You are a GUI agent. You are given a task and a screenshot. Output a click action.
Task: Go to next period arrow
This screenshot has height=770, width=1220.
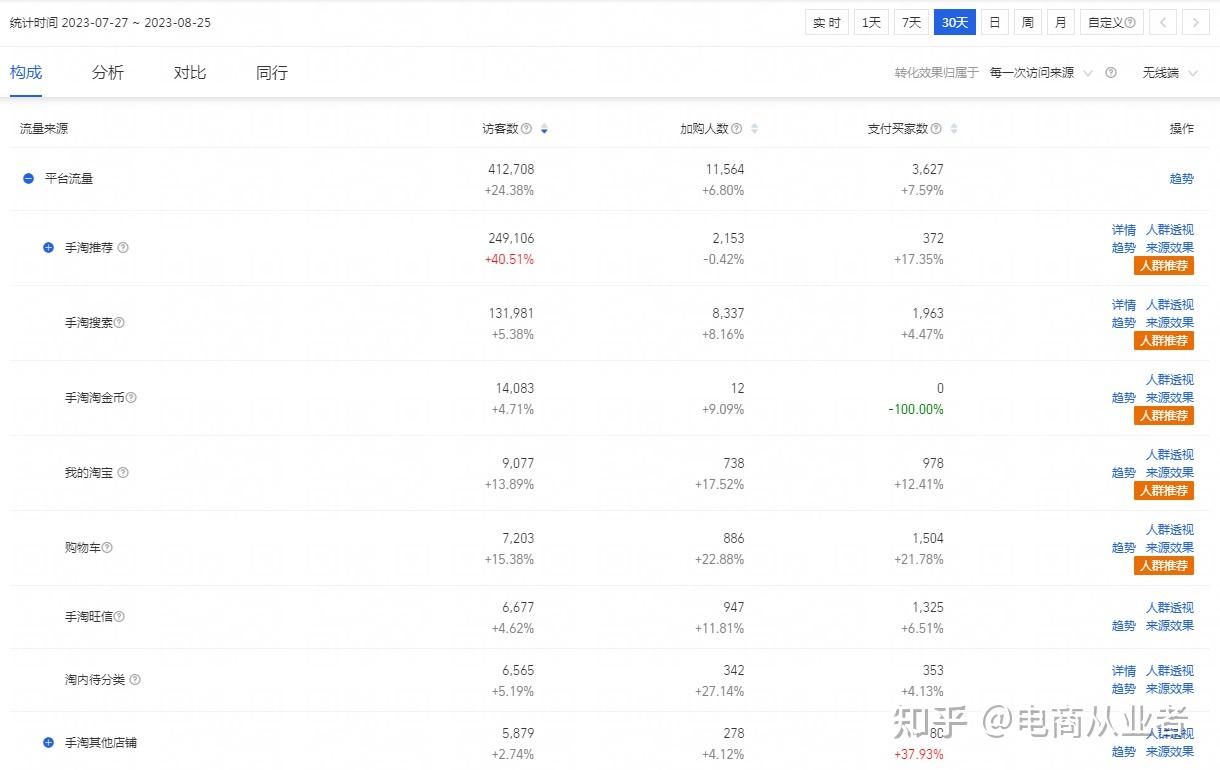[x=1195, y=22]
